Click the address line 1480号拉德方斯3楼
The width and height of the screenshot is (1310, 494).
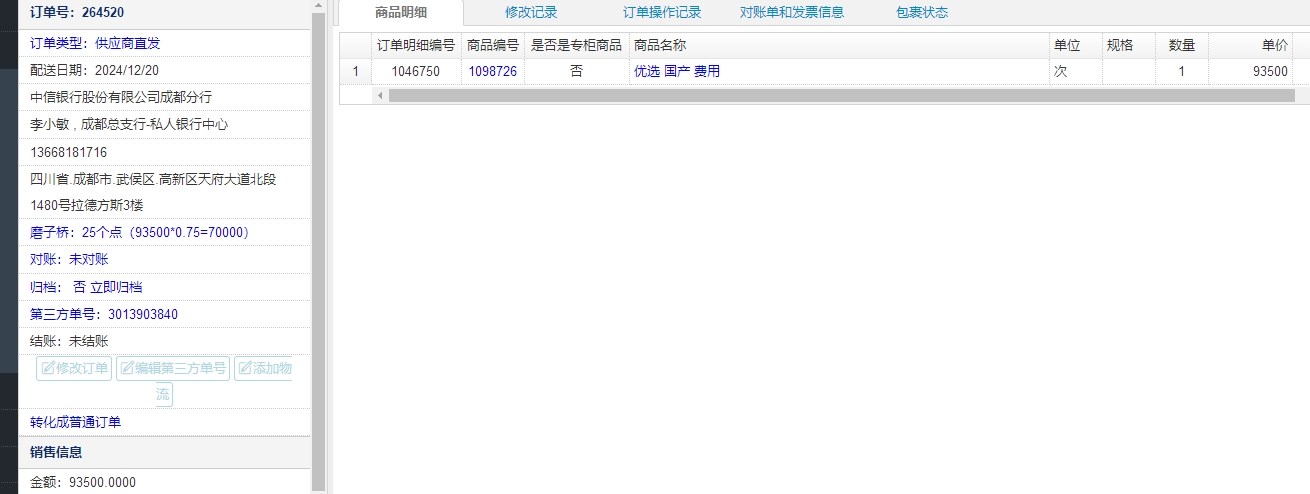pos(87,204)
